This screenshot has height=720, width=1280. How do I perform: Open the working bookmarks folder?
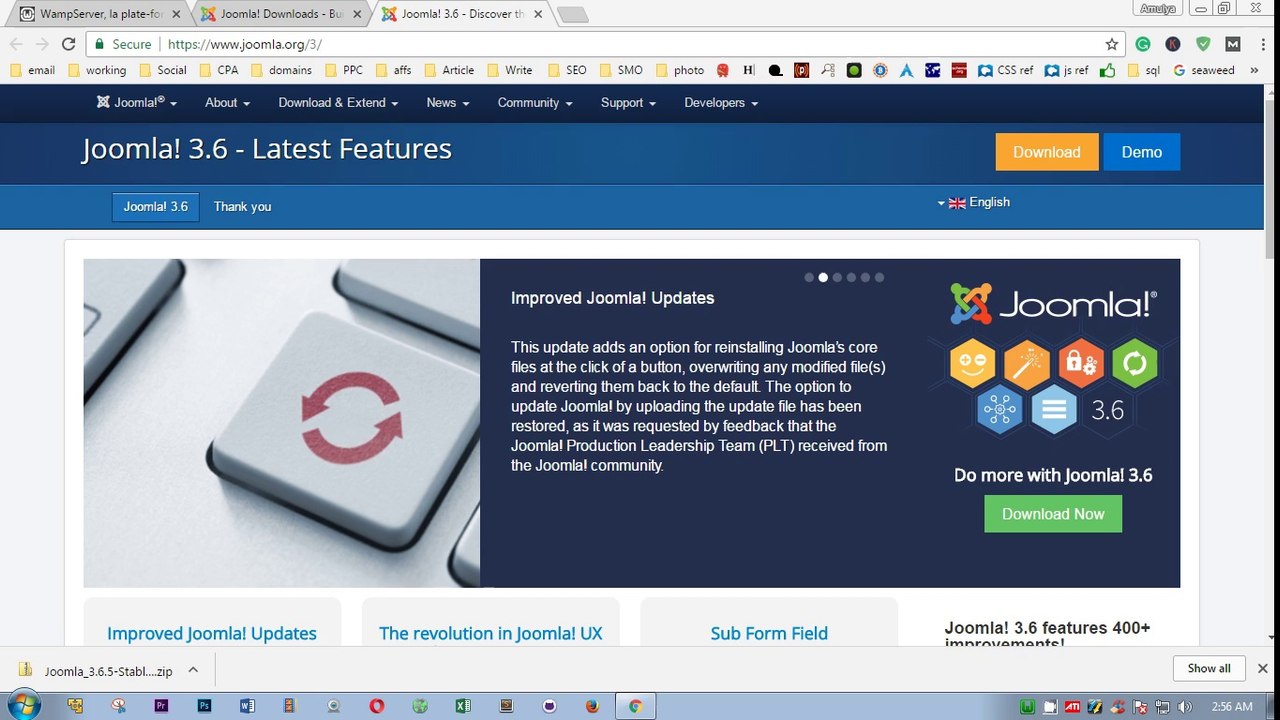point(97,70)
